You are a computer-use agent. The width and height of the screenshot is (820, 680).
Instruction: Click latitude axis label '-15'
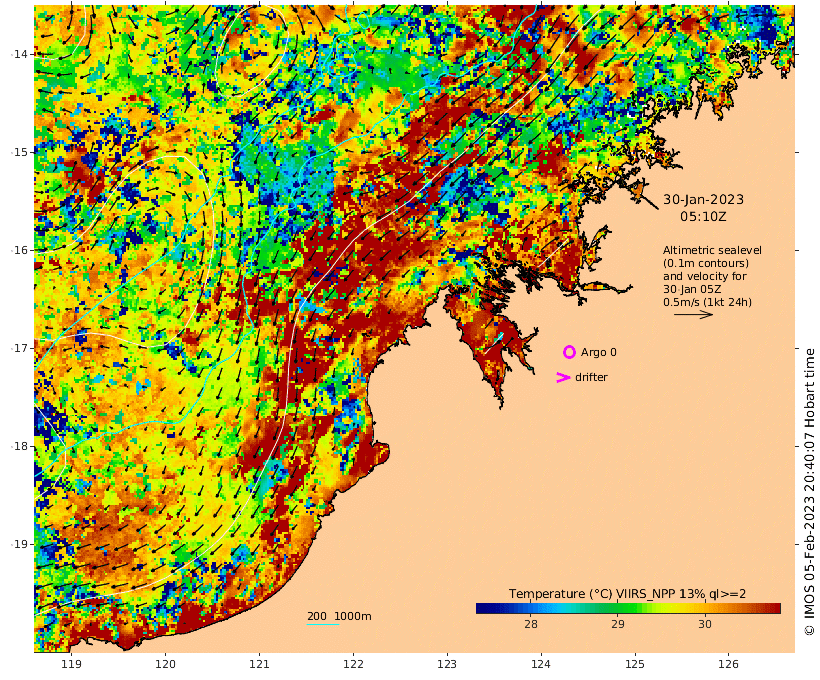tap(20, 152)
